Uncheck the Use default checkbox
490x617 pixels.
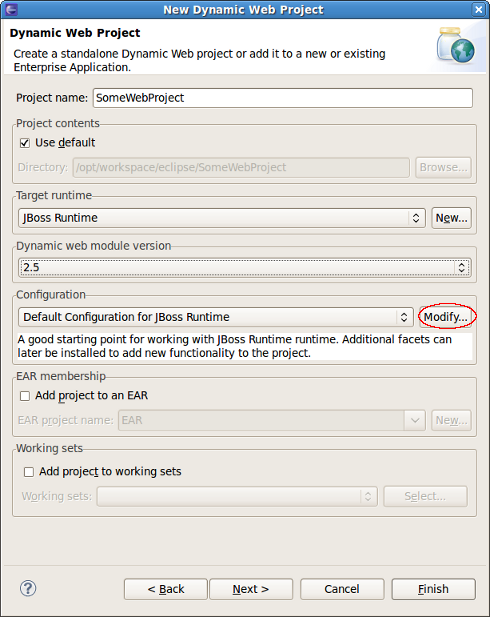click(25, 143)
